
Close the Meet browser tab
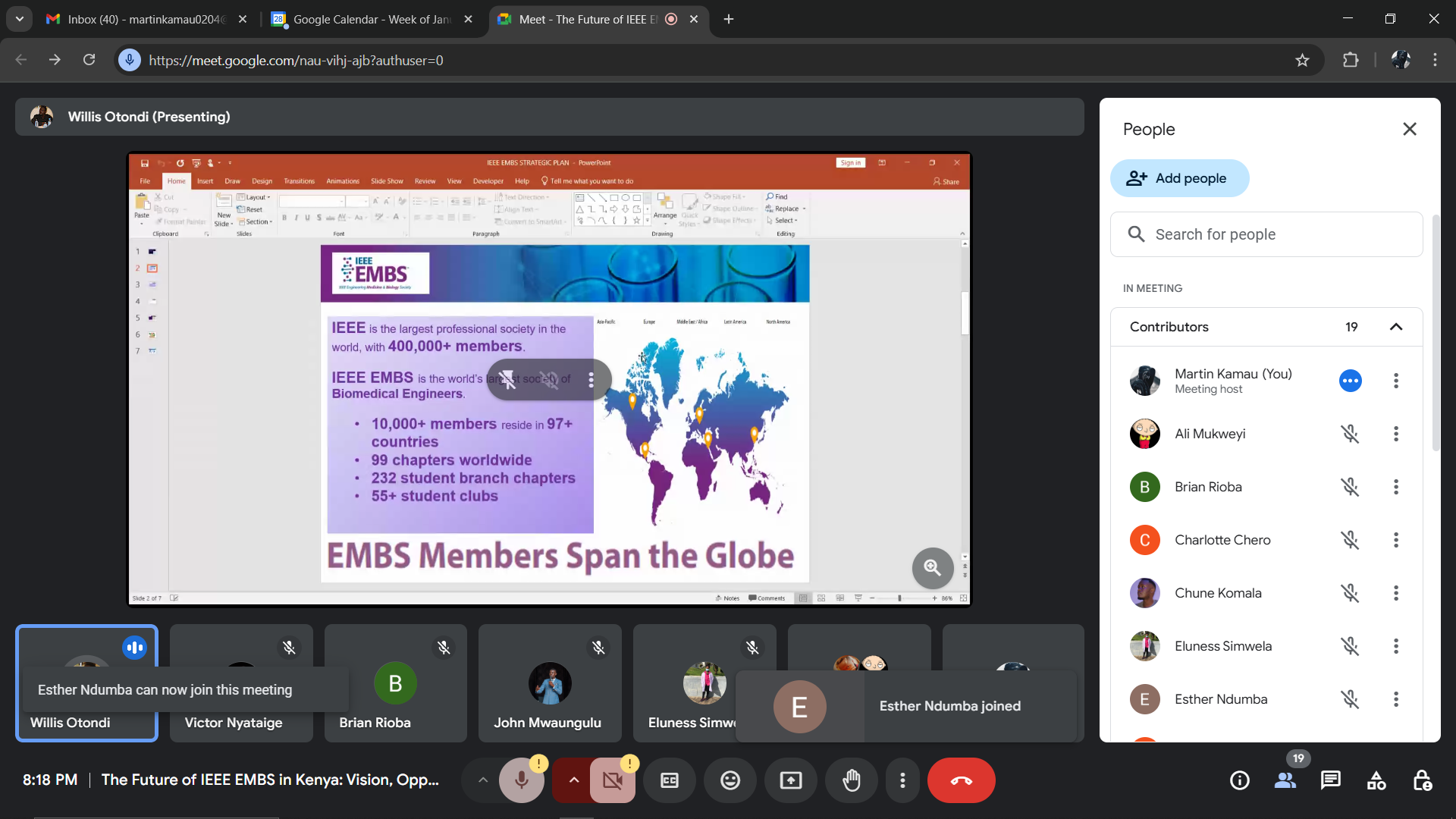694,19
